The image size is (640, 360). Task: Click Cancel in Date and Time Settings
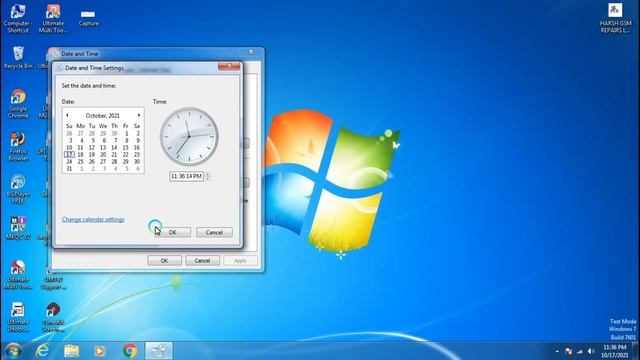[x=214, y=232]
